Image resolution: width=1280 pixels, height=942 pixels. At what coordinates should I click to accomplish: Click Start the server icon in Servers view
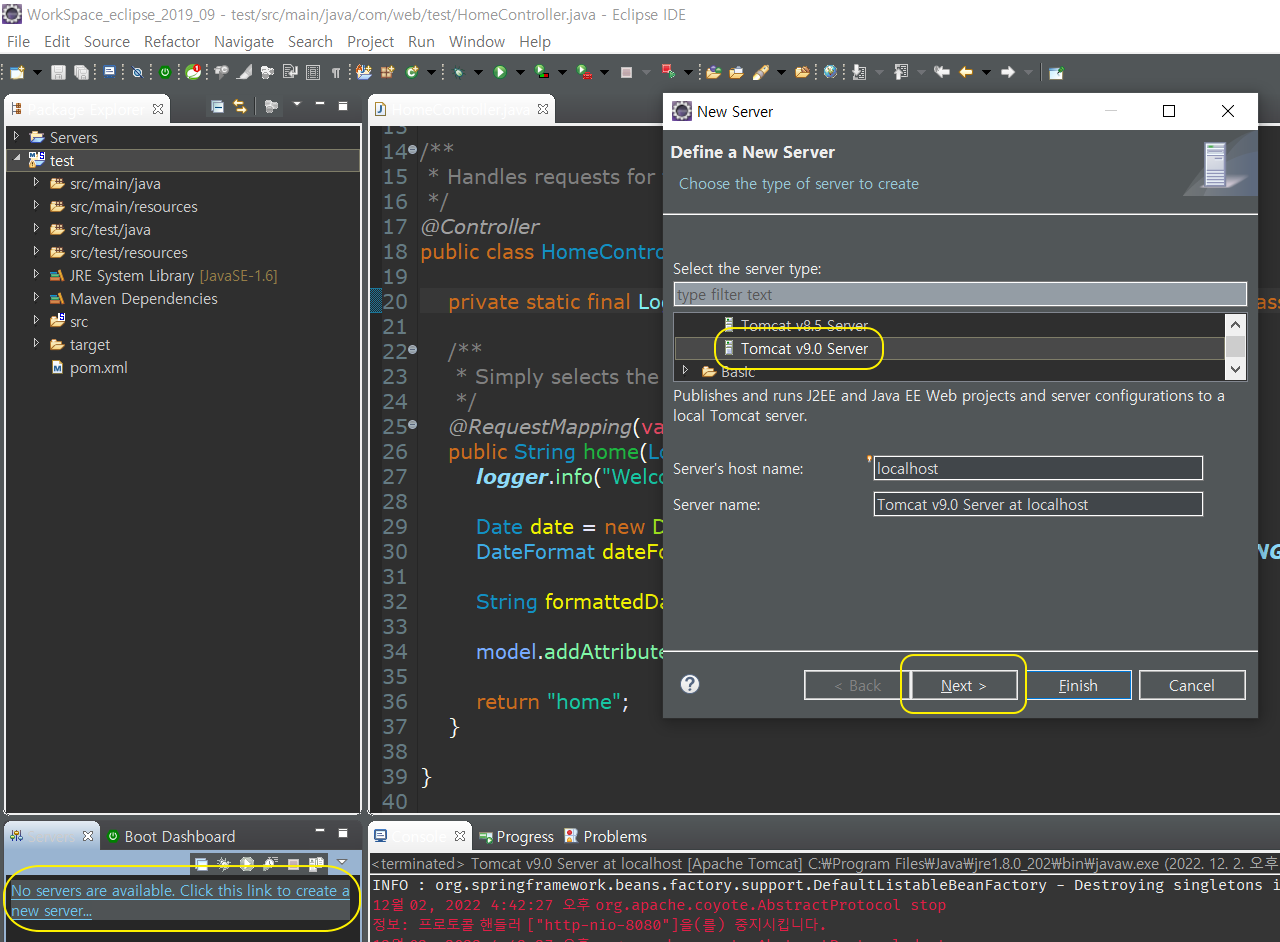[x=247, y=863]
